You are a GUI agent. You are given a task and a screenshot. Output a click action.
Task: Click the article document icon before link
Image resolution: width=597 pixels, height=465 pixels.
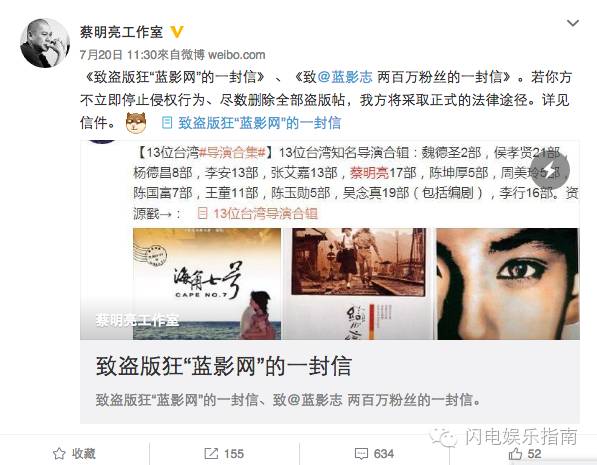pos(167,123)
